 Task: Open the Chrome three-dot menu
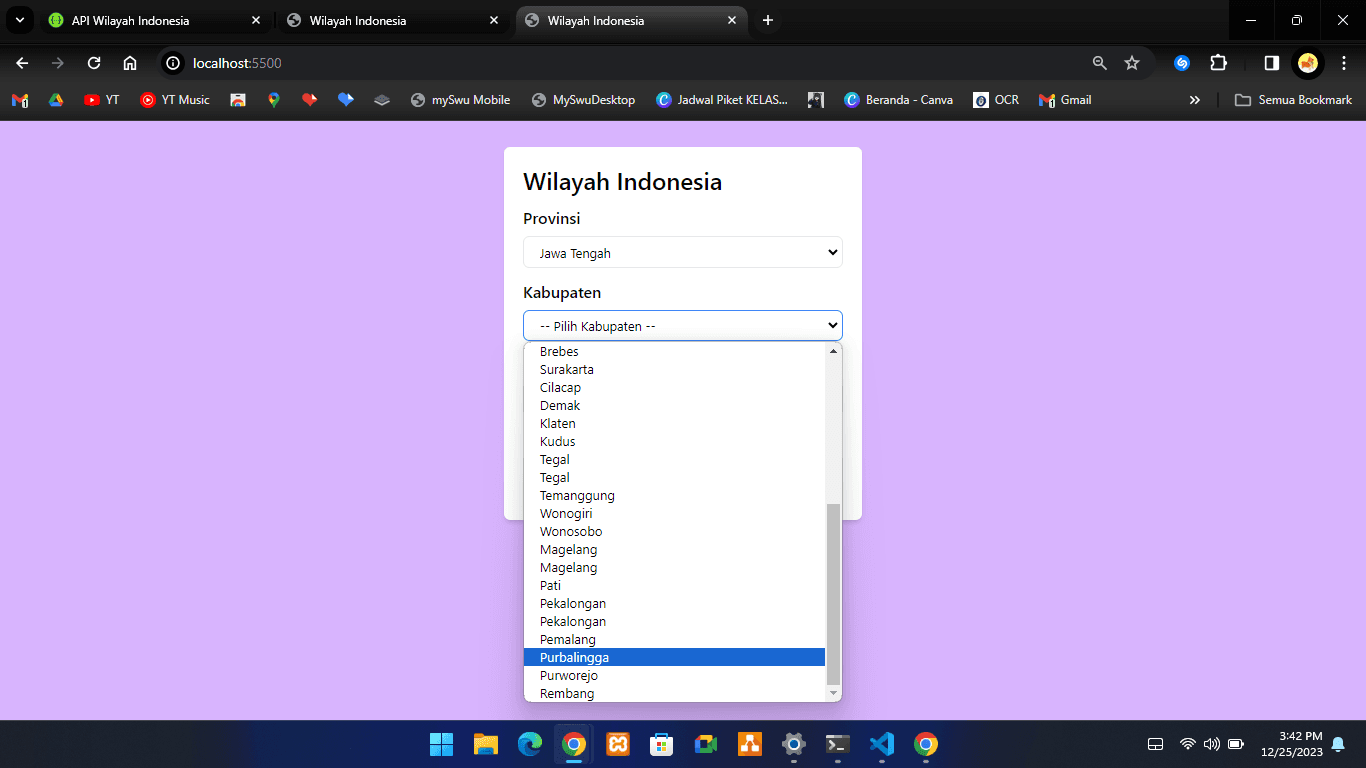coord(1344,62)
